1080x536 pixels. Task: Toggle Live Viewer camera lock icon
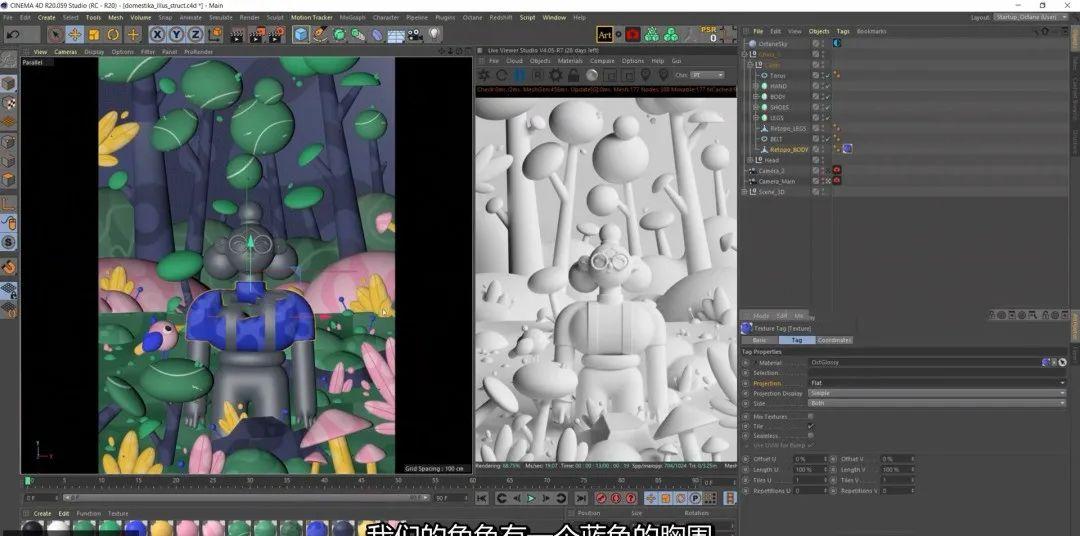(x=573, y=75)
